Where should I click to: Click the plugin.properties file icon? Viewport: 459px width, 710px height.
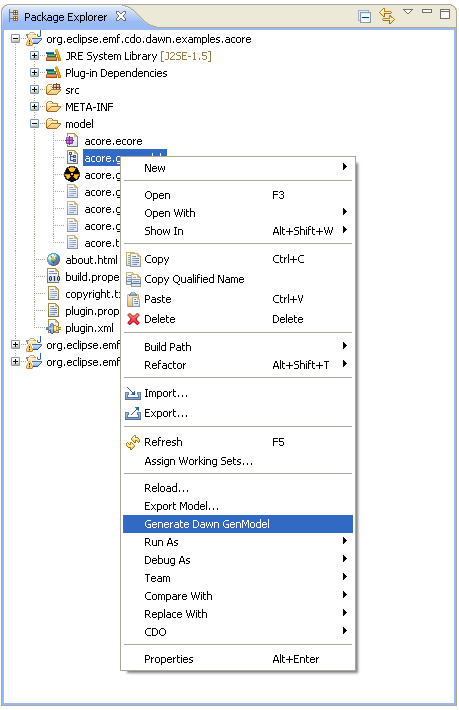53,311
